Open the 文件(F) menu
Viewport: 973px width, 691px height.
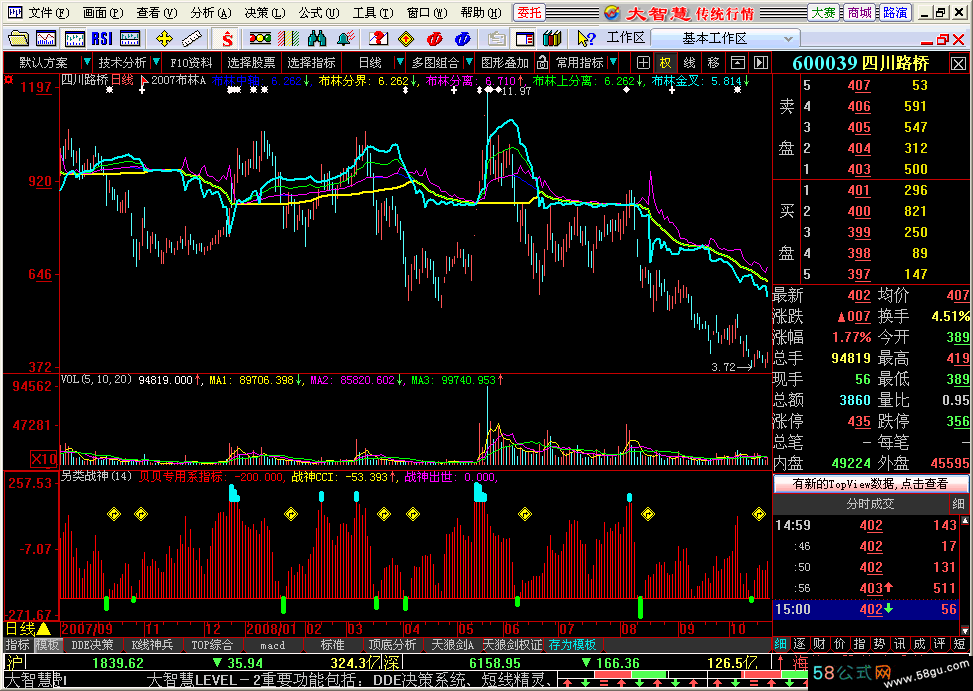click(47, 12)
